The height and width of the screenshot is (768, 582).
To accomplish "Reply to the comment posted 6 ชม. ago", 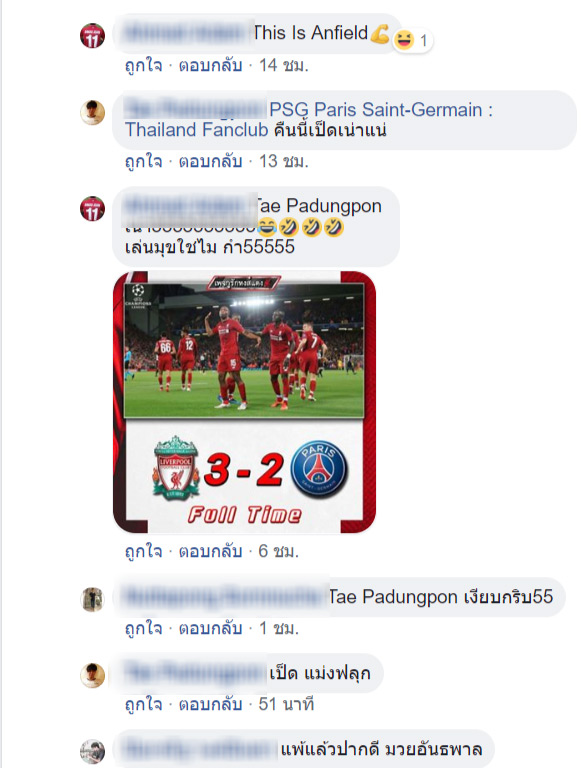I will click(210, 552).
